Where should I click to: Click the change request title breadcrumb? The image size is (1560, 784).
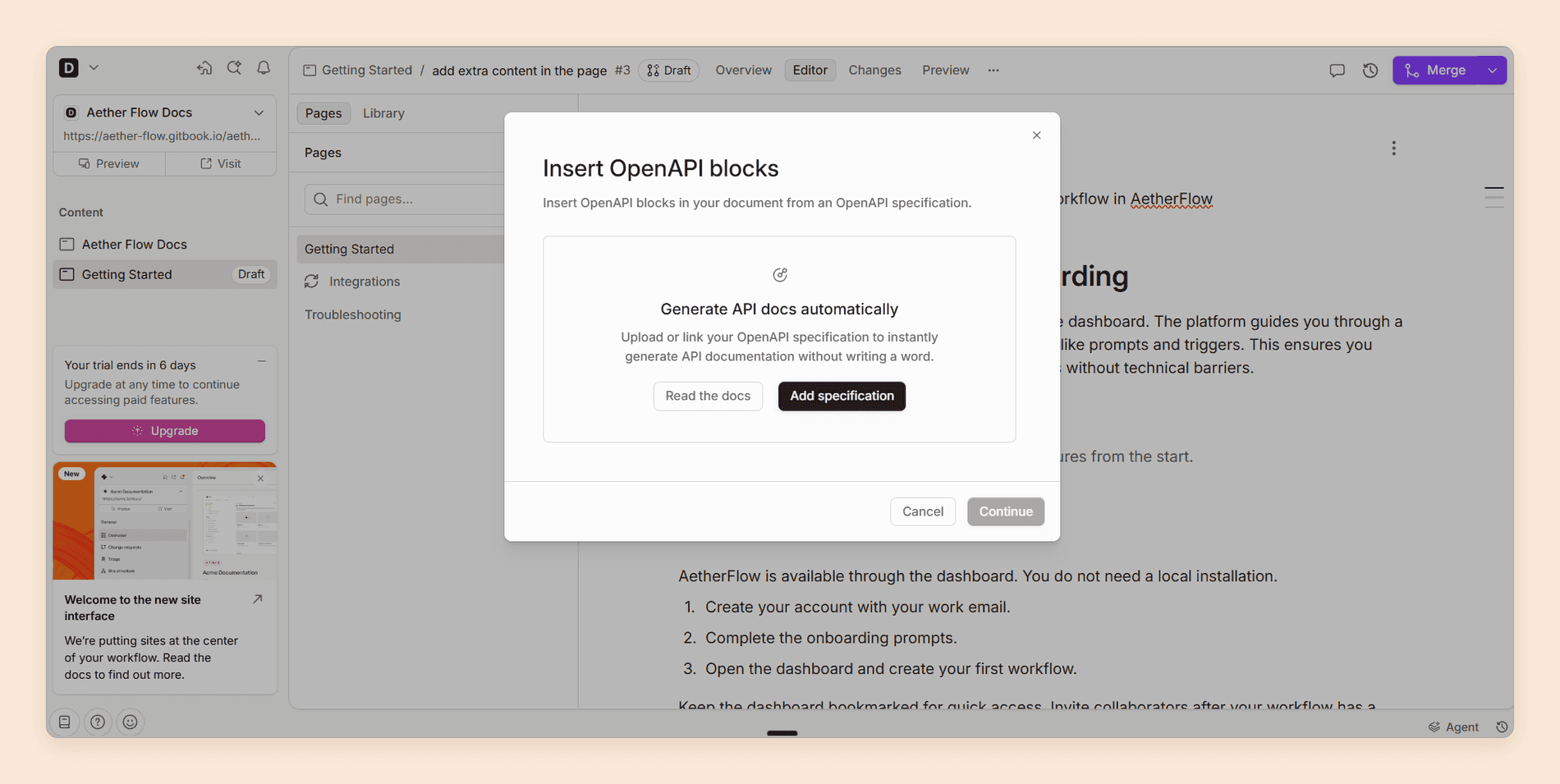pyautogui.click(x=520, y=71)
